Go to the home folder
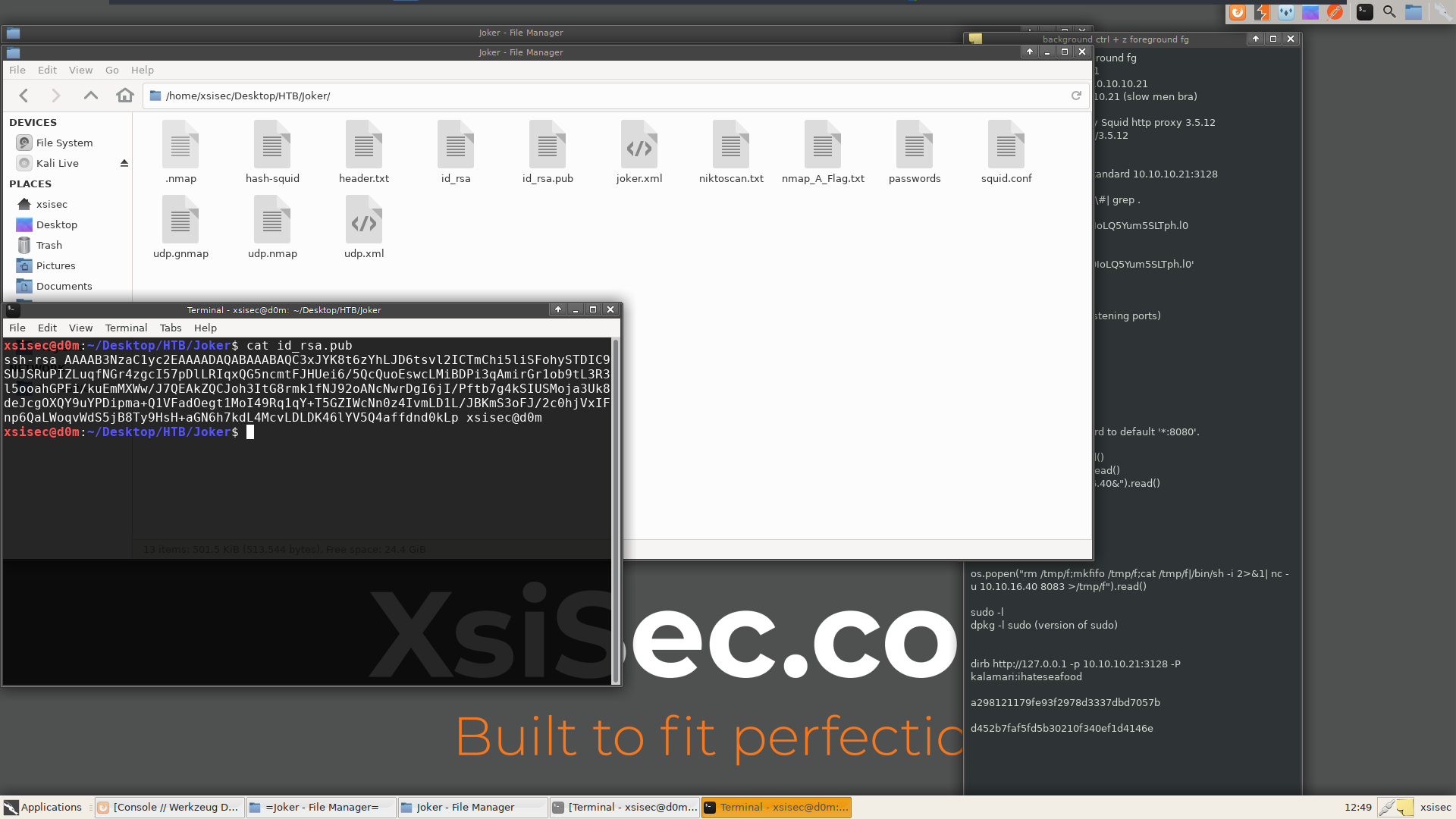This screenshot has height=819, width=1456. click(125, 96)
